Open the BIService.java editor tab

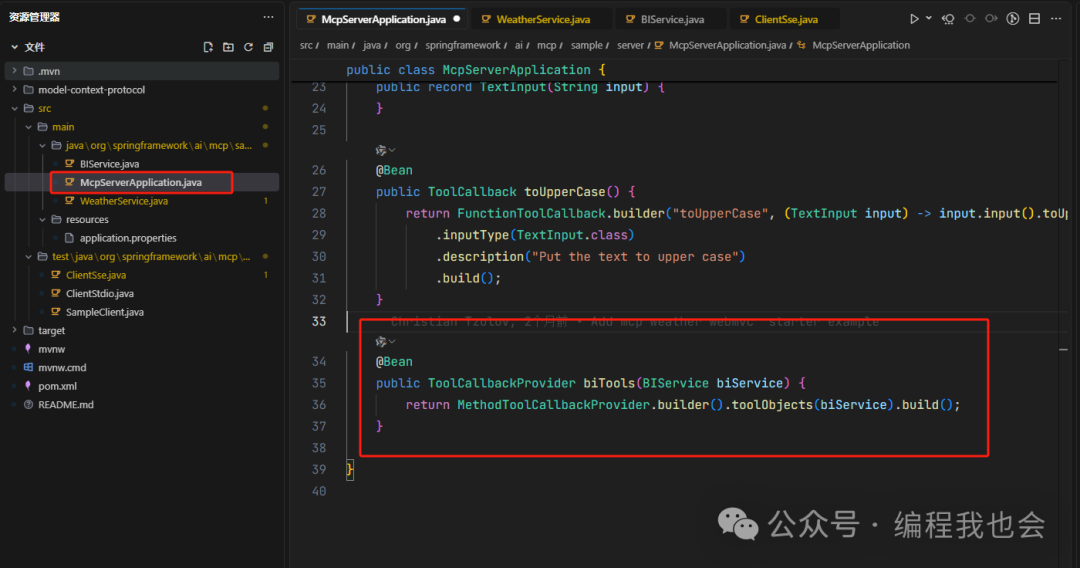(x=672, y=19)
